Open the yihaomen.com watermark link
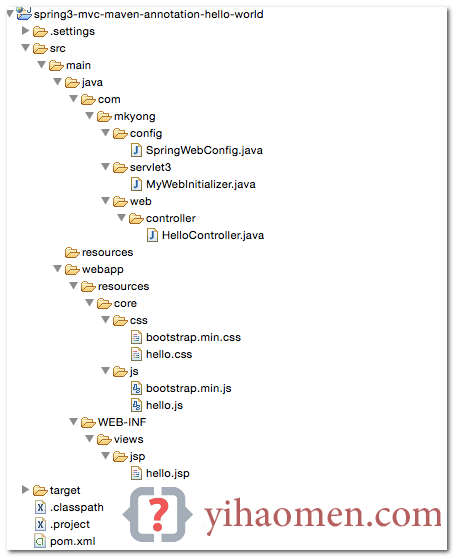454x557 pixels. click(x=323, y=515)
